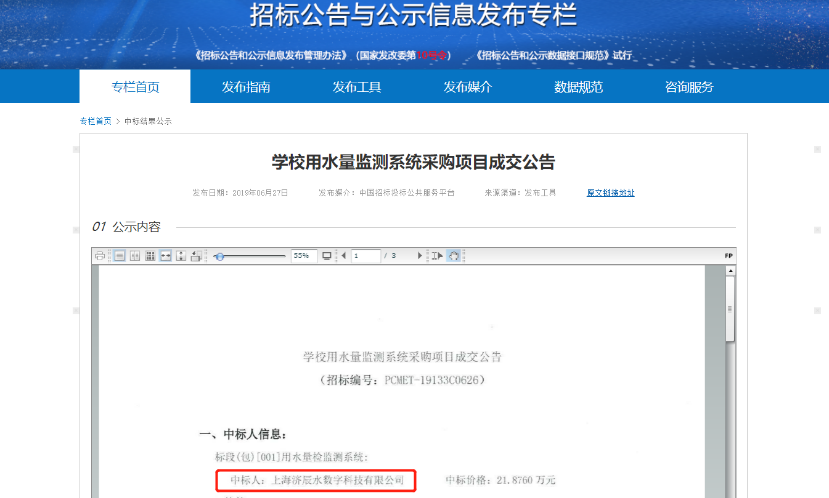Click the fit width icon

tap(165, 256)
